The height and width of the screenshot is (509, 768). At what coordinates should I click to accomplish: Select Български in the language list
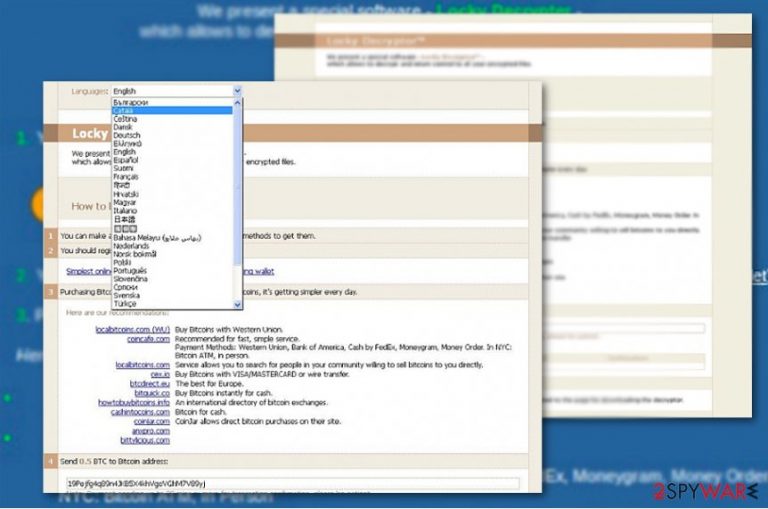click(130, 102)
